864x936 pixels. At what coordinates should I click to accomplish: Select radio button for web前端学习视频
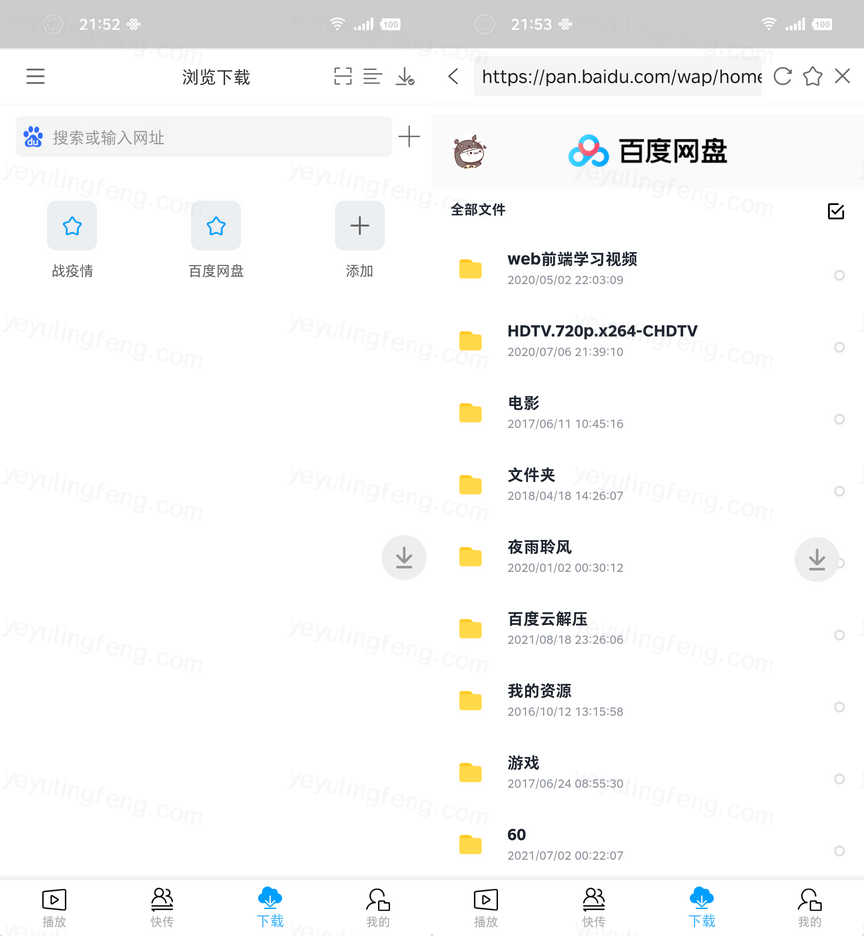pyautogui.click(x=840, y=275)
